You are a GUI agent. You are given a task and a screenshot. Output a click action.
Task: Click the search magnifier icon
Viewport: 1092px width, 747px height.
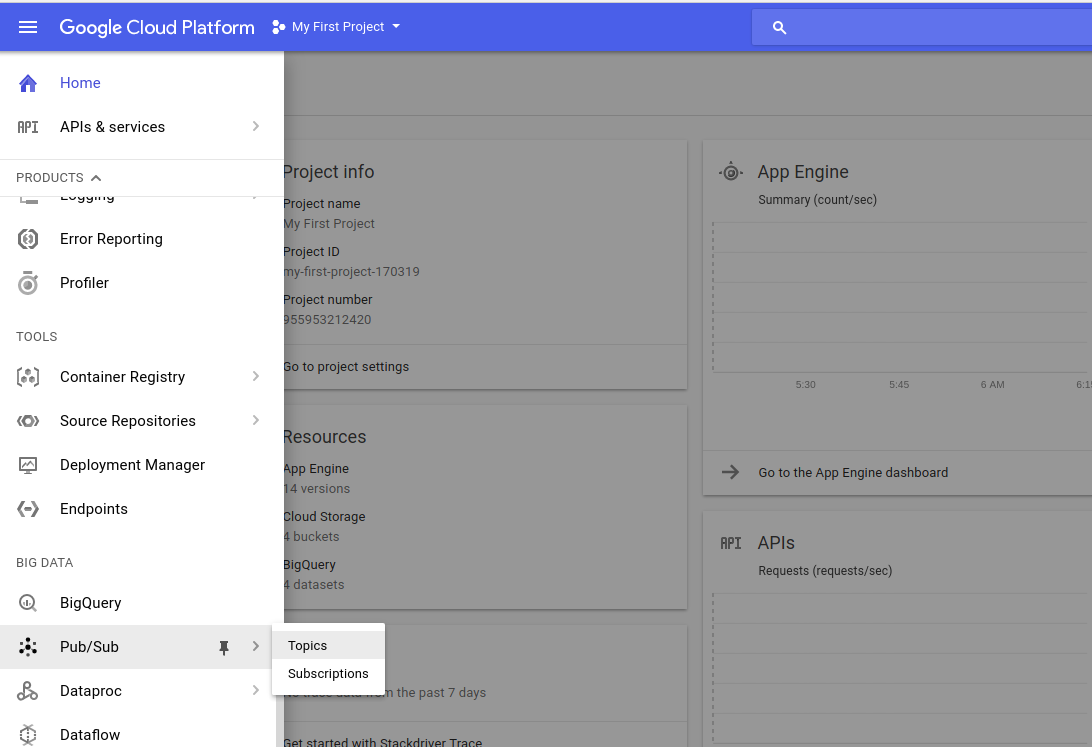pyautogui.click(x=779, y=28)
